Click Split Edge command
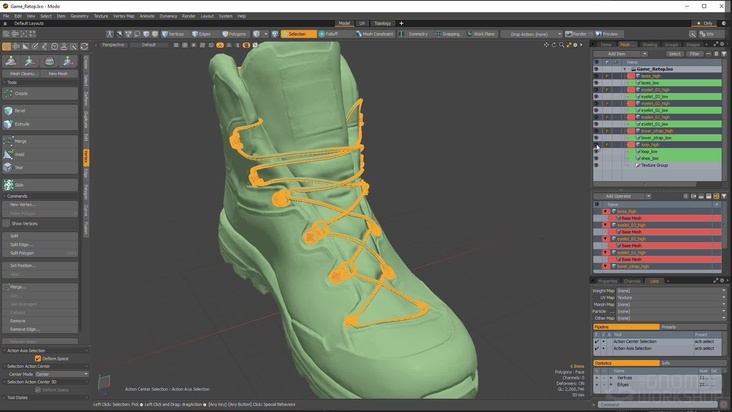This screenshot has width=732, height=412. coord(40,244)
